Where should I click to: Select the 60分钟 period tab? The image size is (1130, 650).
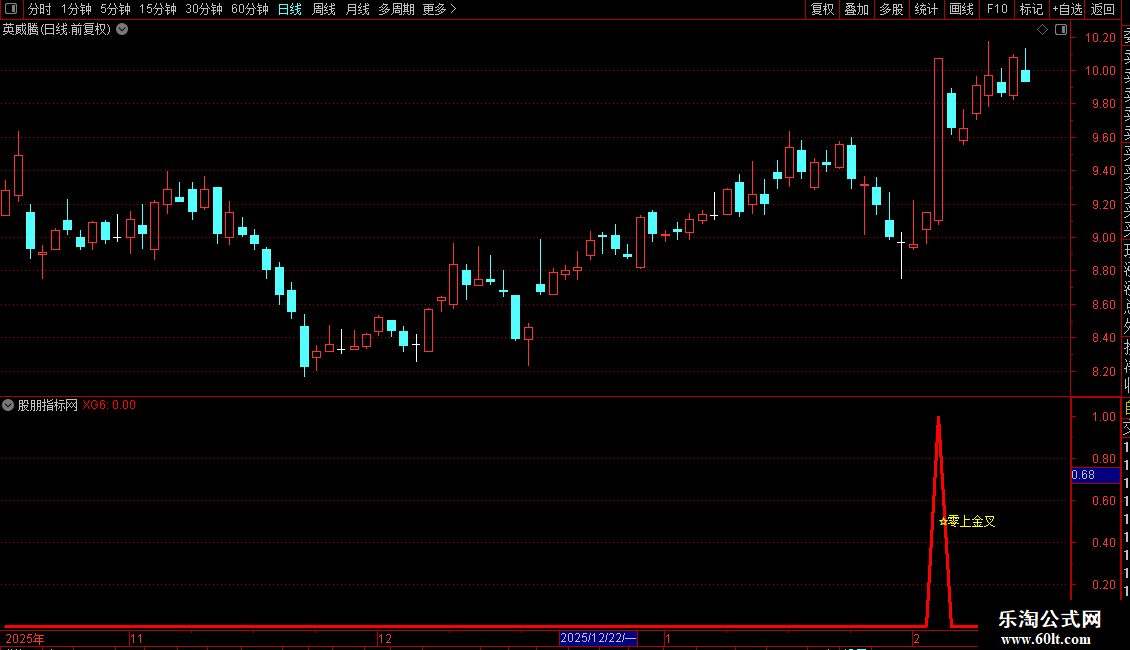pos(249,9)
